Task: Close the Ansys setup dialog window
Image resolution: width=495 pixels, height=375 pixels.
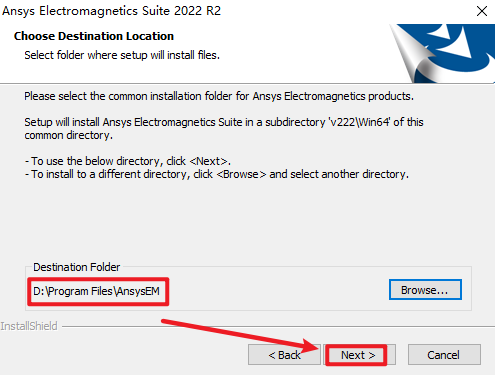Action: point(482,11)
